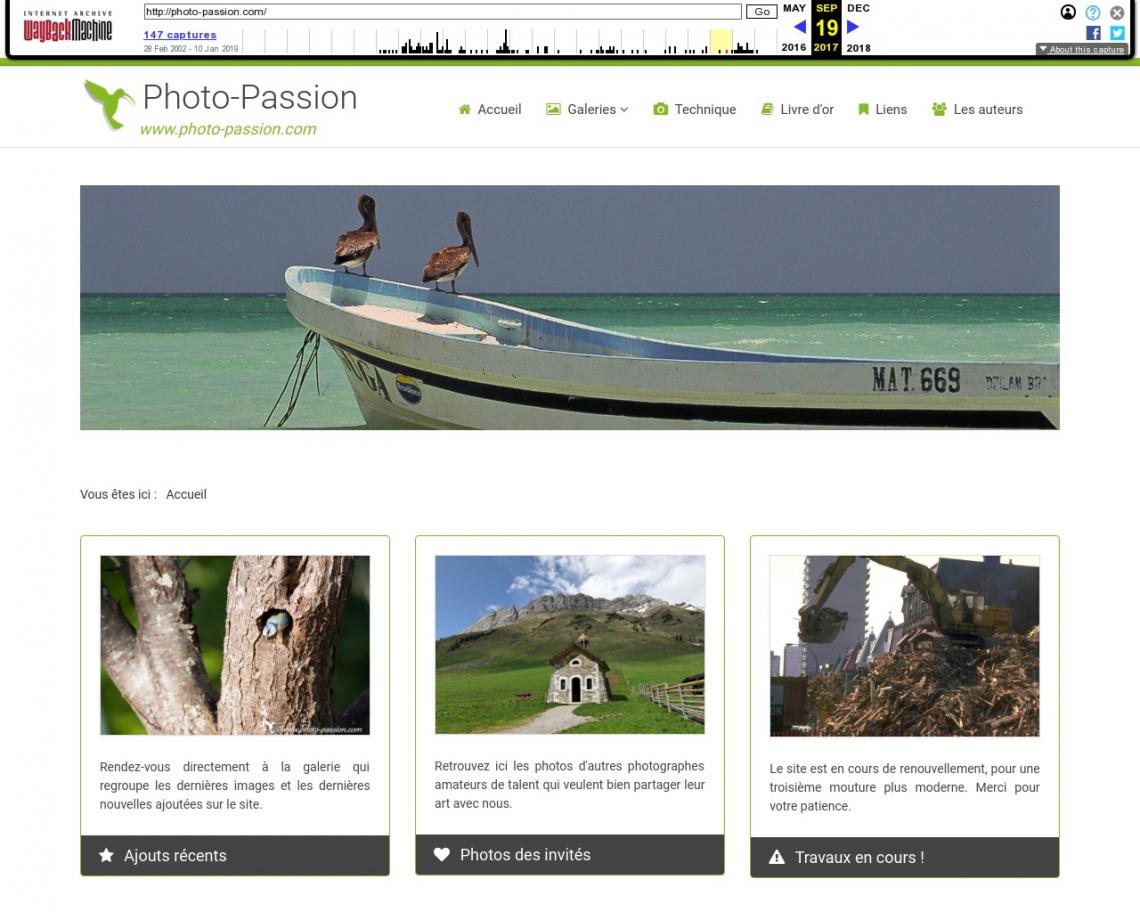Open the Livre d'or page
The width and height of the screenshot is (1140, 912).
pos(797,109)
